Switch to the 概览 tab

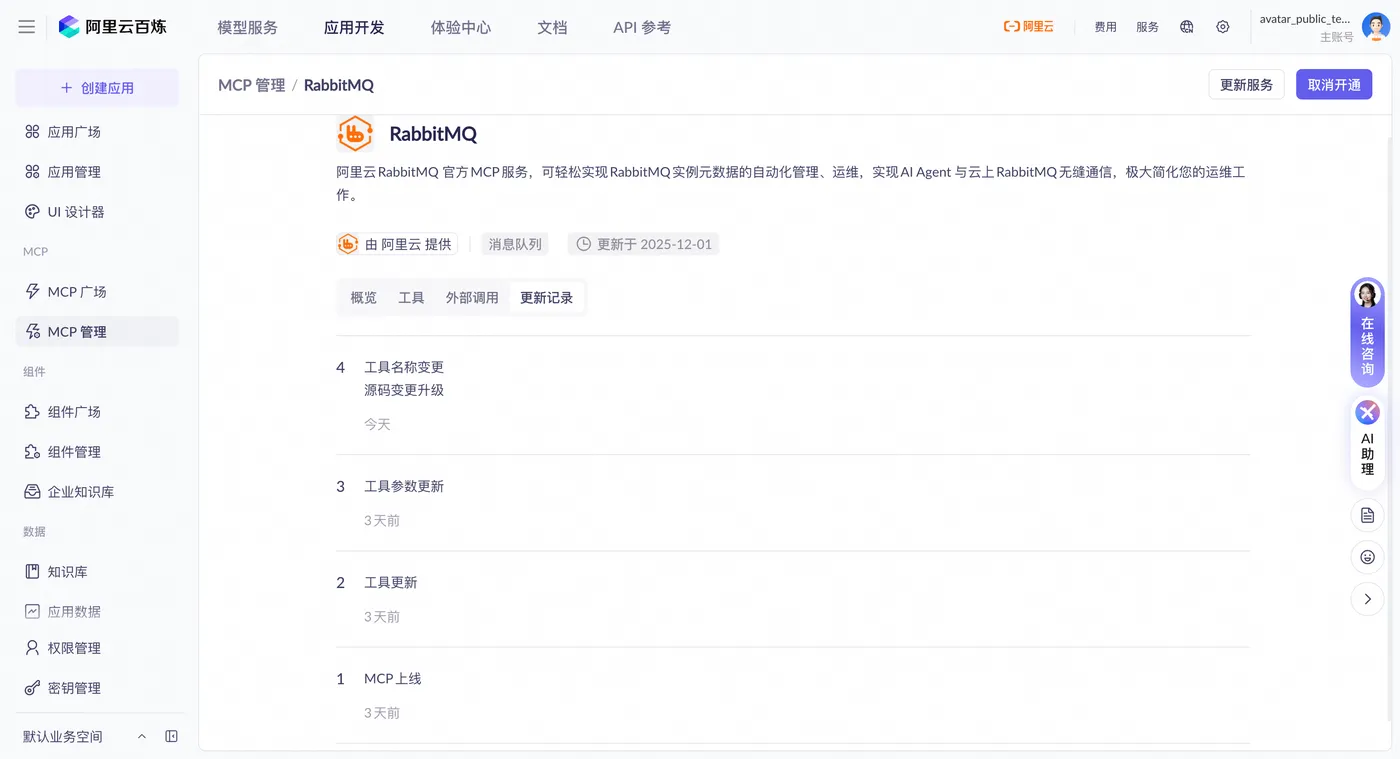point(364,298)
